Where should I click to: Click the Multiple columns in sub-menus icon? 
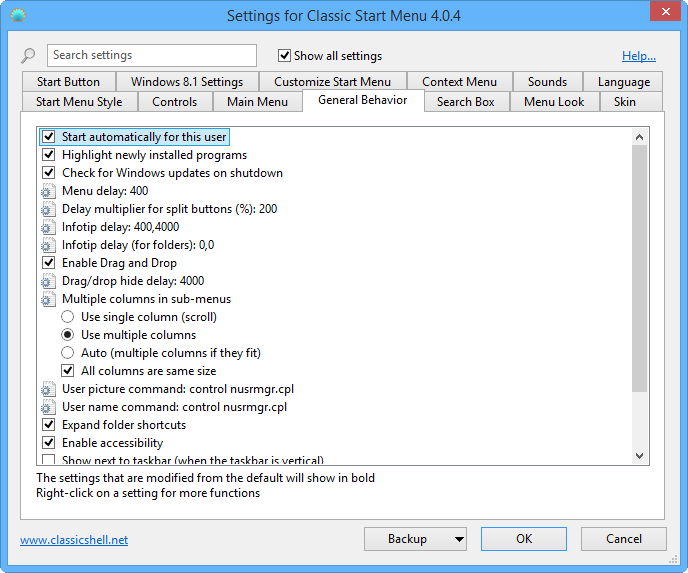pos(48,299)
